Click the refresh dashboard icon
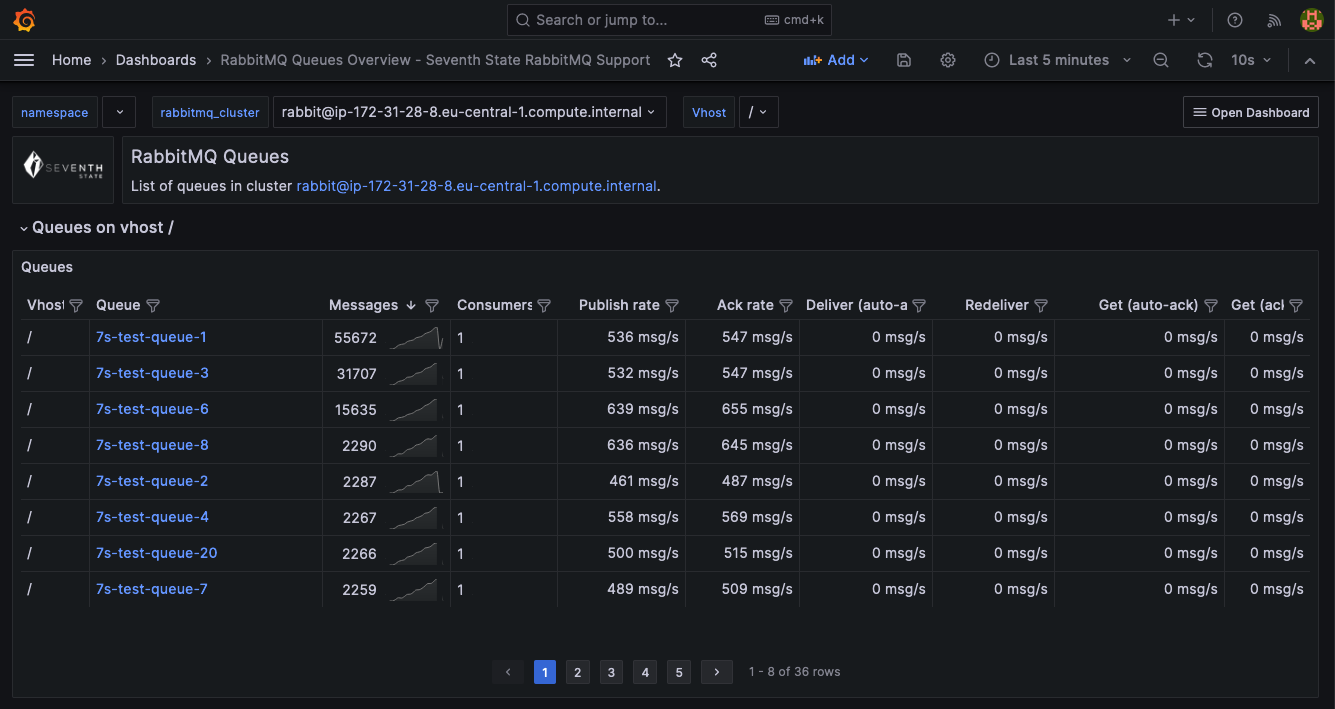The height and width of the screenshot is (709, 1335). point(1205,60)
